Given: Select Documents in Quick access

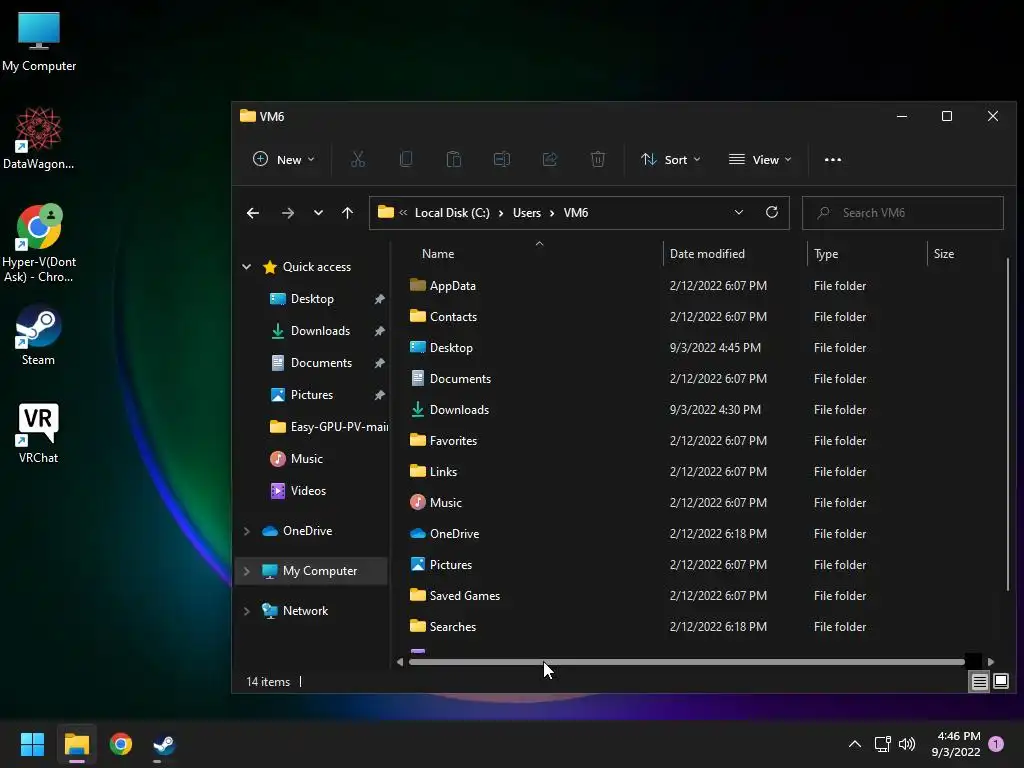Looking at the screenshot, I should click(x=321, y=362).
